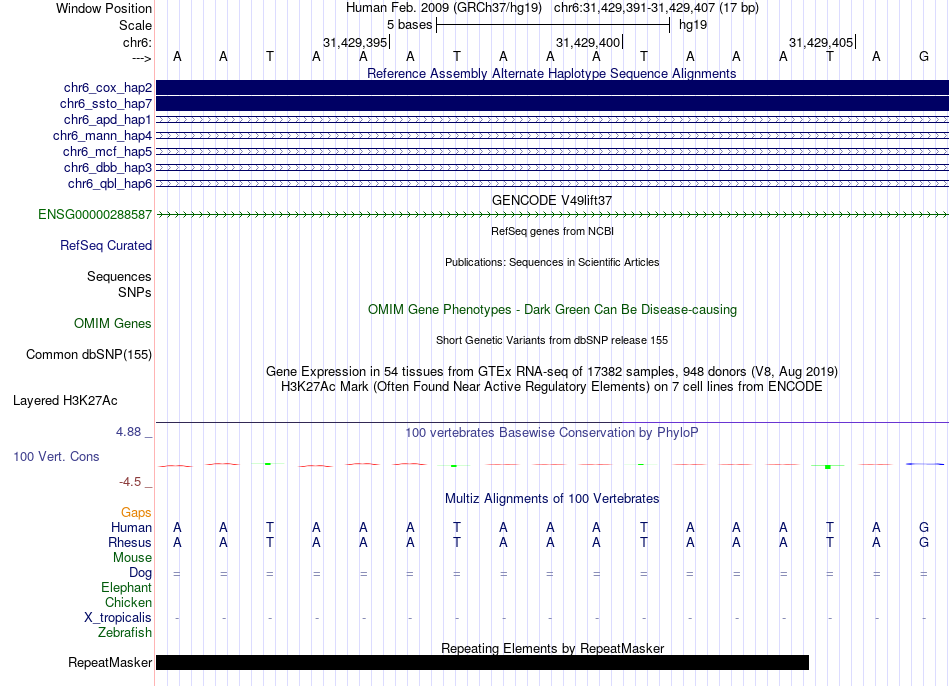
Task: Click the chr6: ruler label
Action: pyautogui.click(x=137, y=42)
